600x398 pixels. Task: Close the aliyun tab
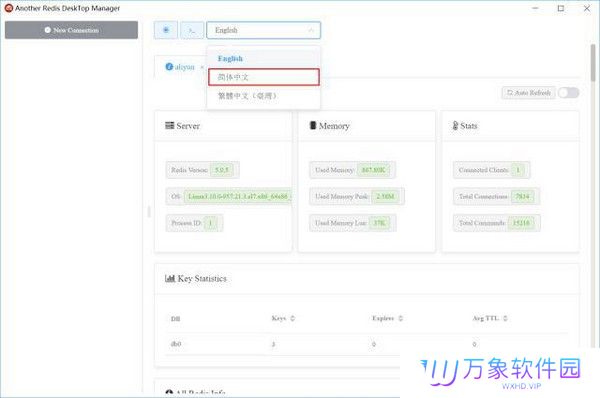[202, 67]
